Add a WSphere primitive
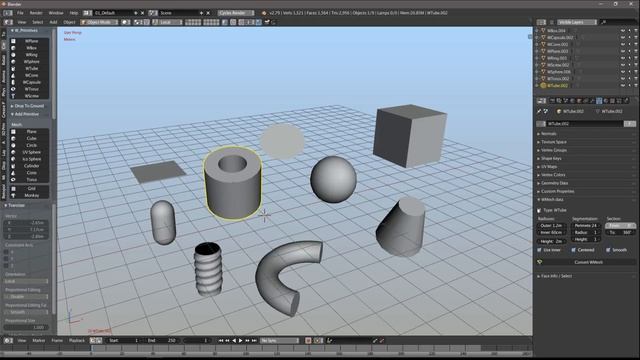The height and width of the screenshot is (360, 640). pyautogui.click(x=29, y=62)
